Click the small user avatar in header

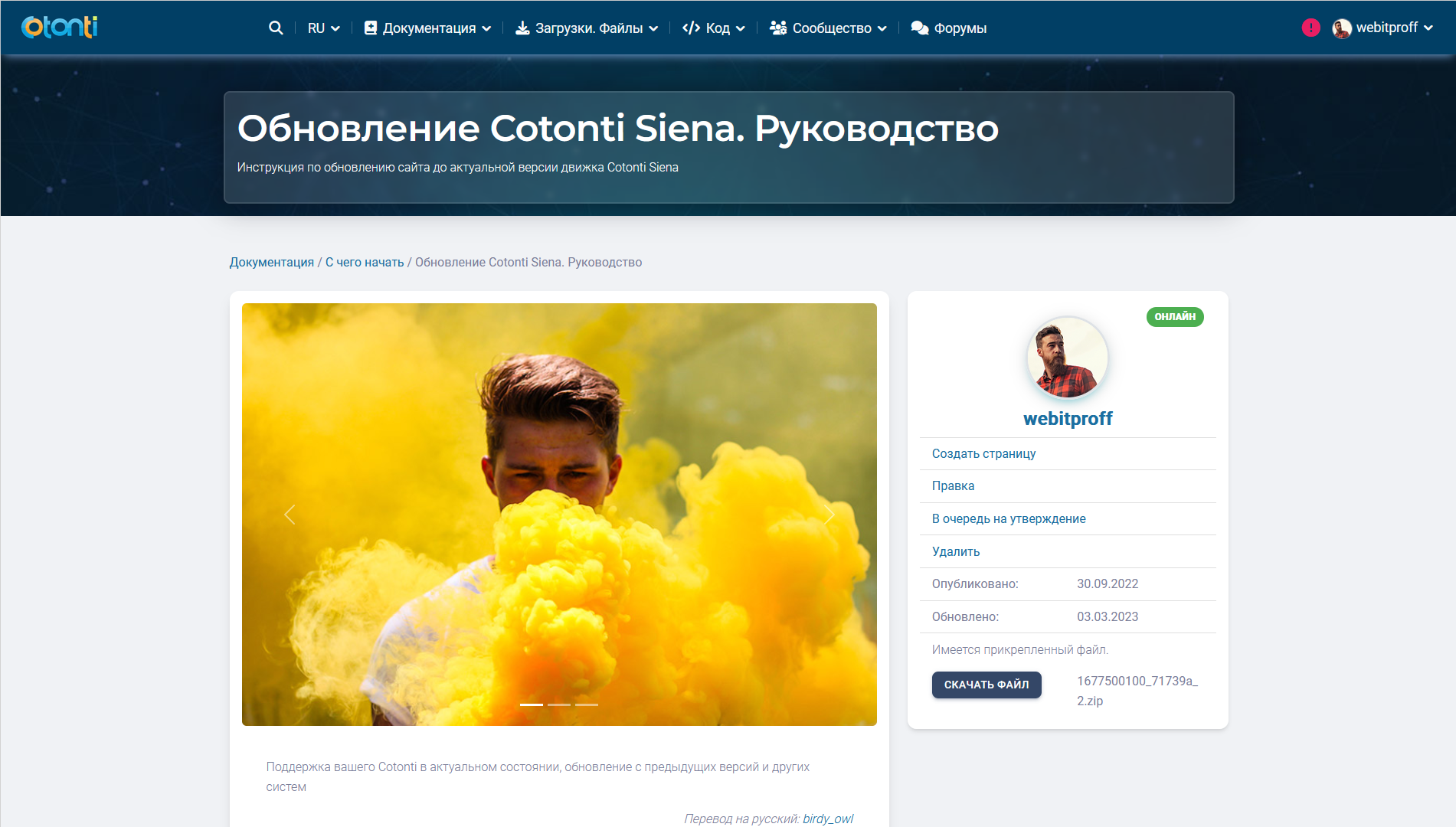pos(1341,28)
